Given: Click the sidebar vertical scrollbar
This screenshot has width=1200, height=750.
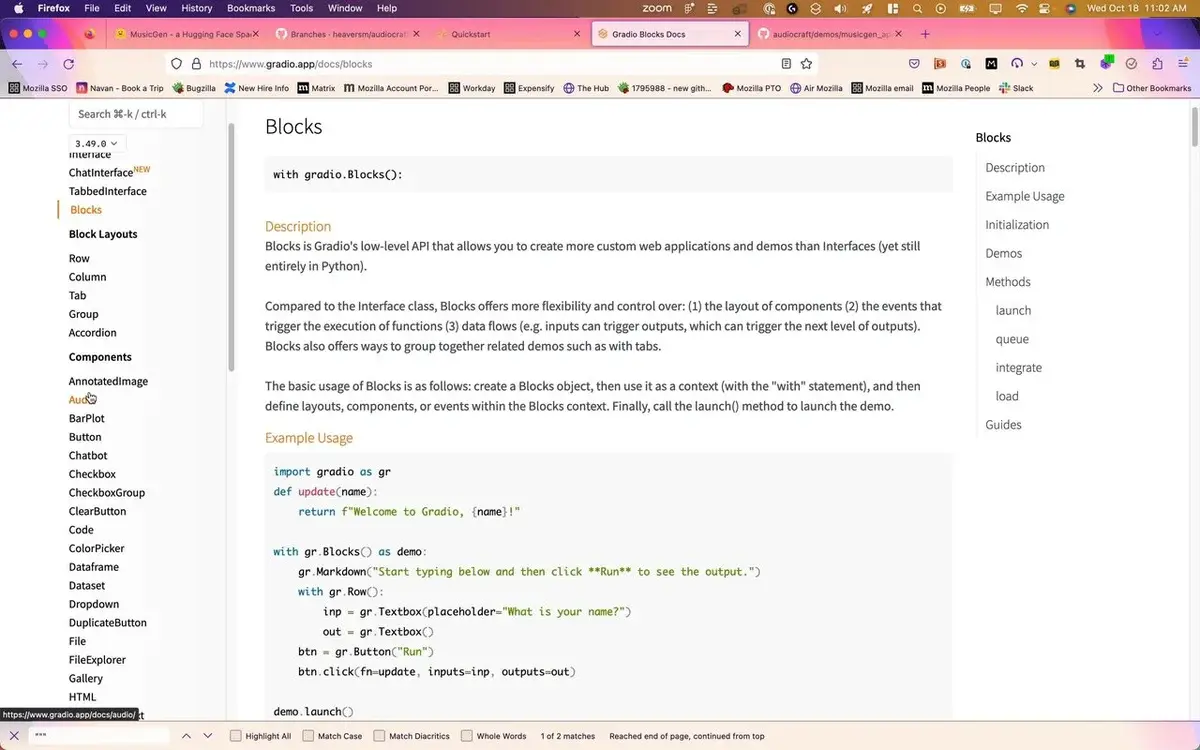Looking at the screenshot, I should (x=231, y=248).
